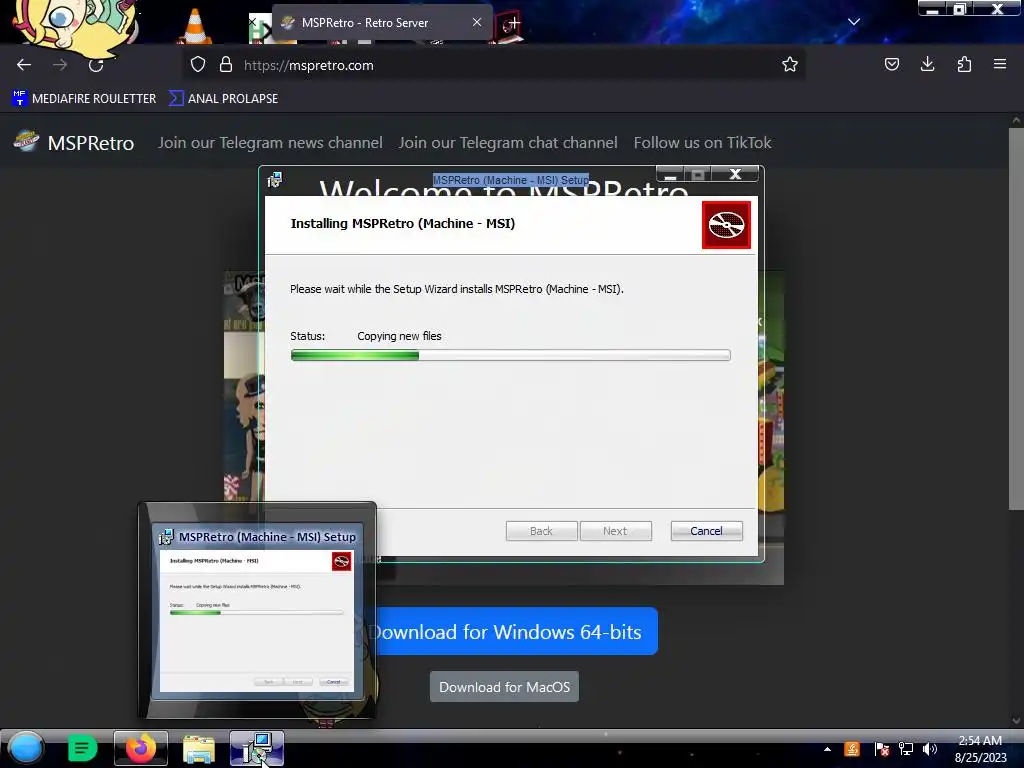Image resolution: width=1024 pixels, height=768 pixels.
Task: Click the orange tray application icon
Action: pyautogui.click(x=852, y=749)
